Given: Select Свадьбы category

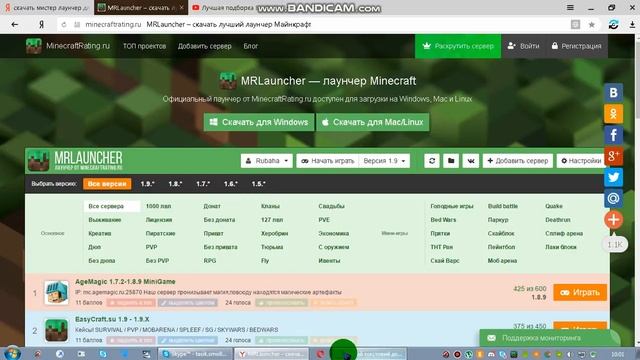Looking at the screenshot, I should 331,206.
